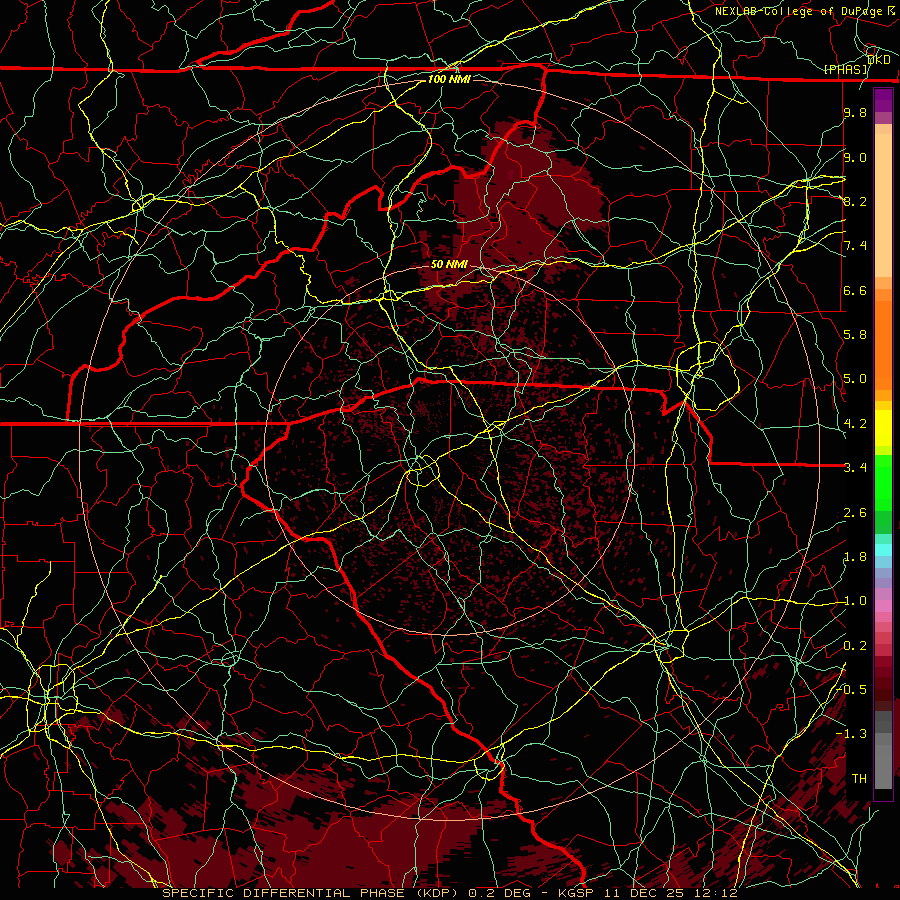Click the 5.0 legend value

click(x=855, y=379)
